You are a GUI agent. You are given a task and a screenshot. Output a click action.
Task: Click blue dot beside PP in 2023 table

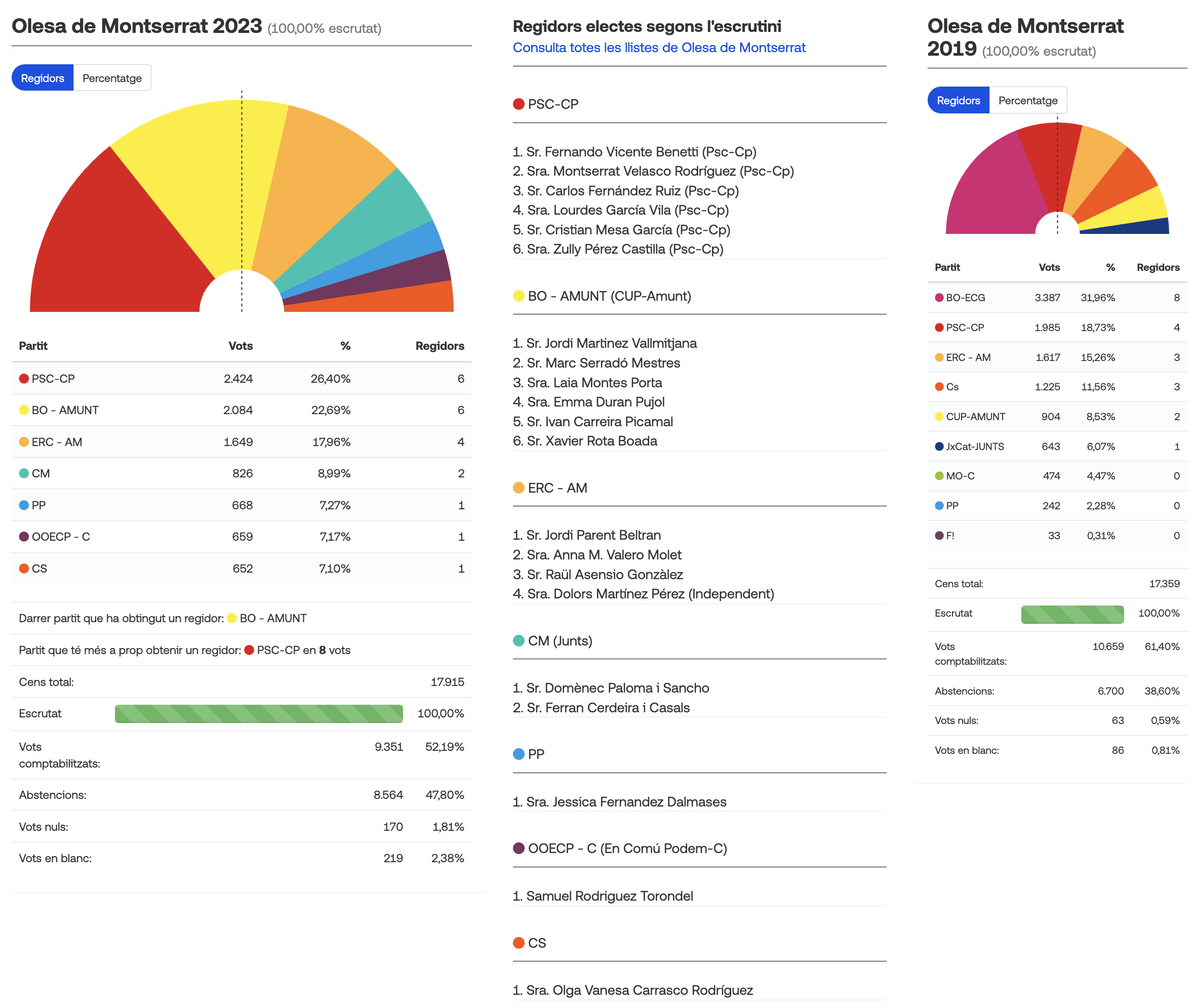click(24, 505)
